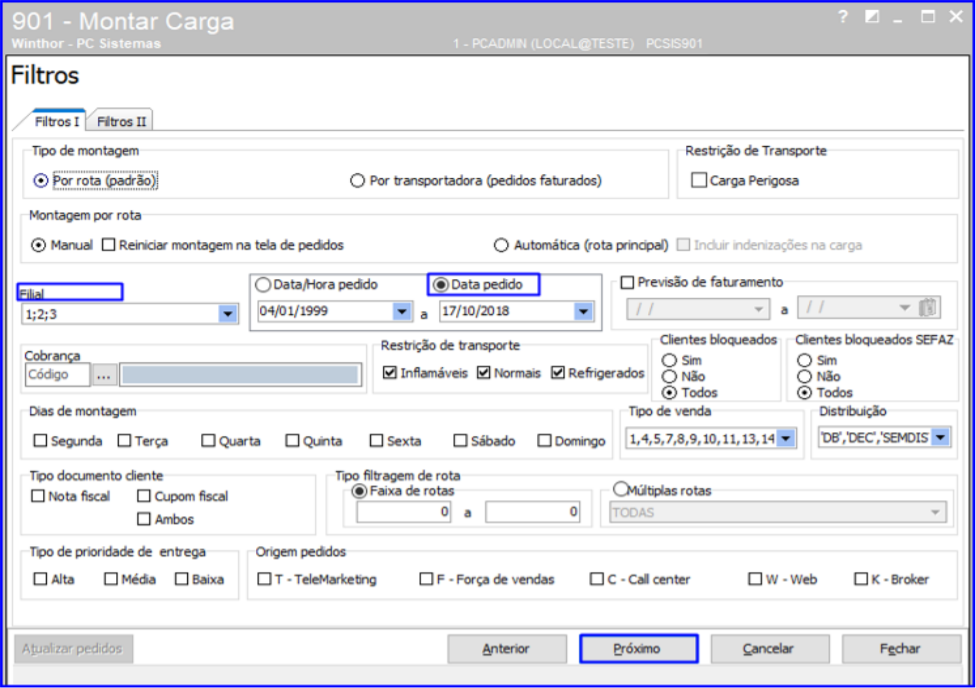Check Ambos document checkbox
Screen dimensions: 976x688
[x=144, y=519]
